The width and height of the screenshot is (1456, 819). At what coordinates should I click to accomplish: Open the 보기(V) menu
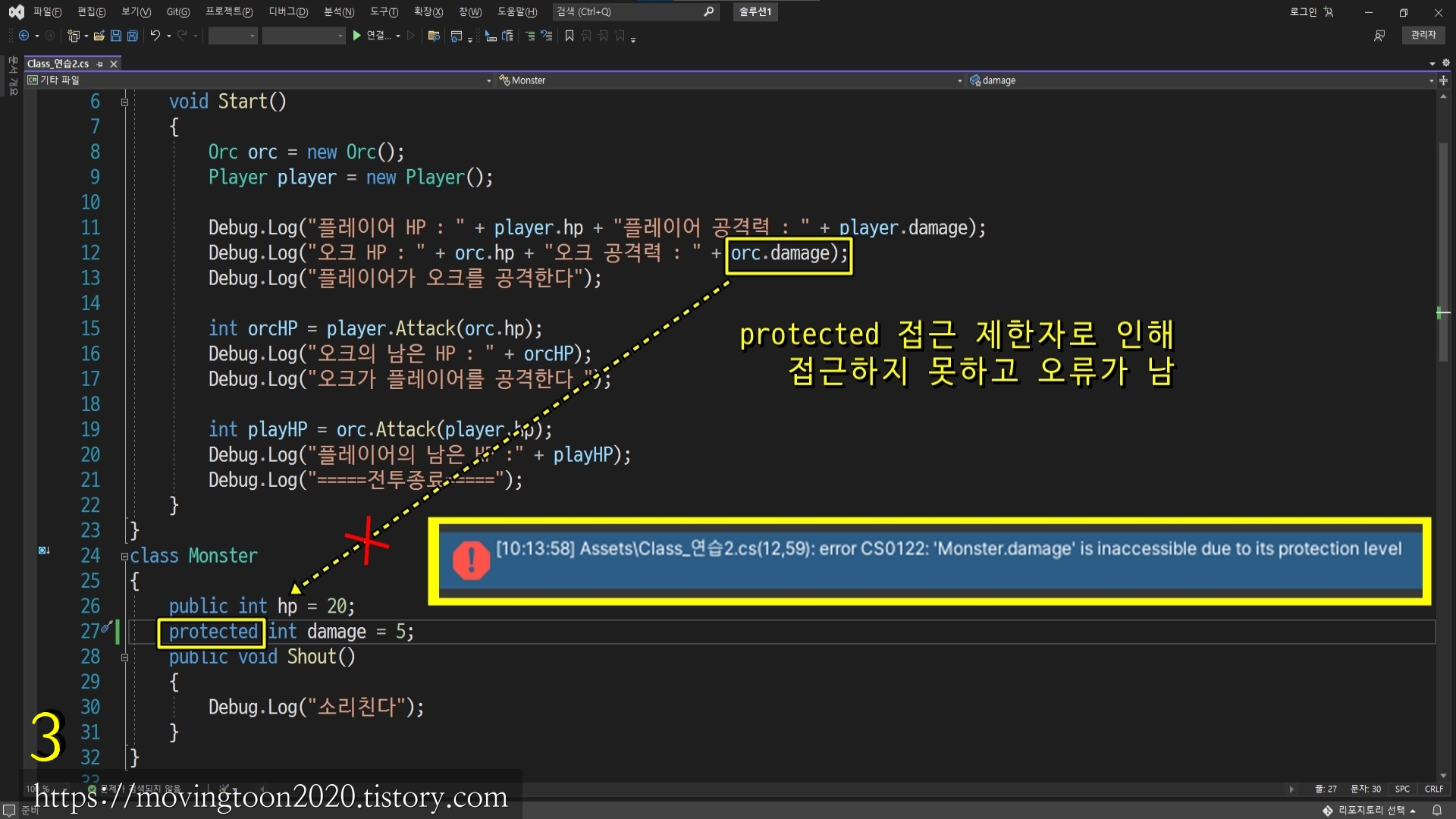click(x=136, y=11)
